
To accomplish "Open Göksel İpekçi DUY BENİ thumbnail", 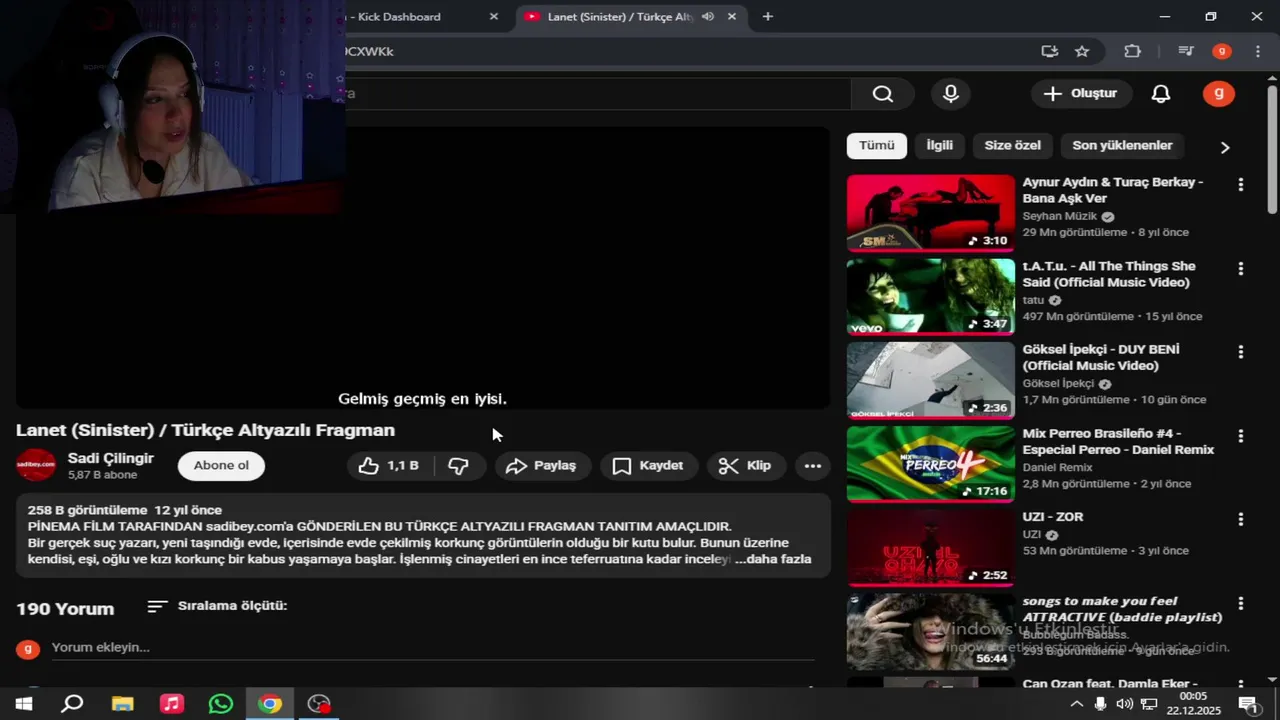I will coord(931,381).
